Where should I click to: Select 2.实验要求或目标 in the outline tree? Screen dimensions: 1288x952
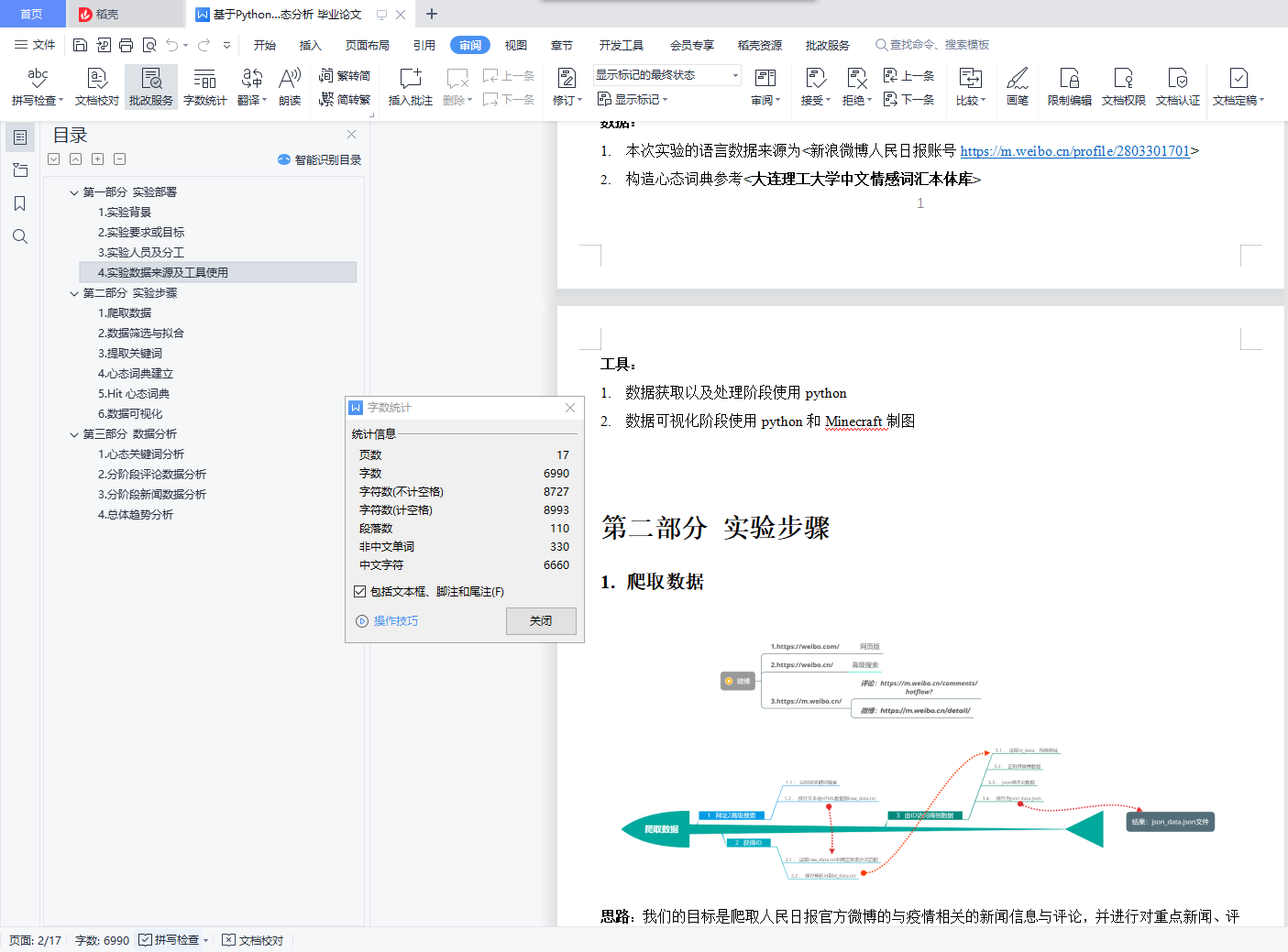[141, 233]
